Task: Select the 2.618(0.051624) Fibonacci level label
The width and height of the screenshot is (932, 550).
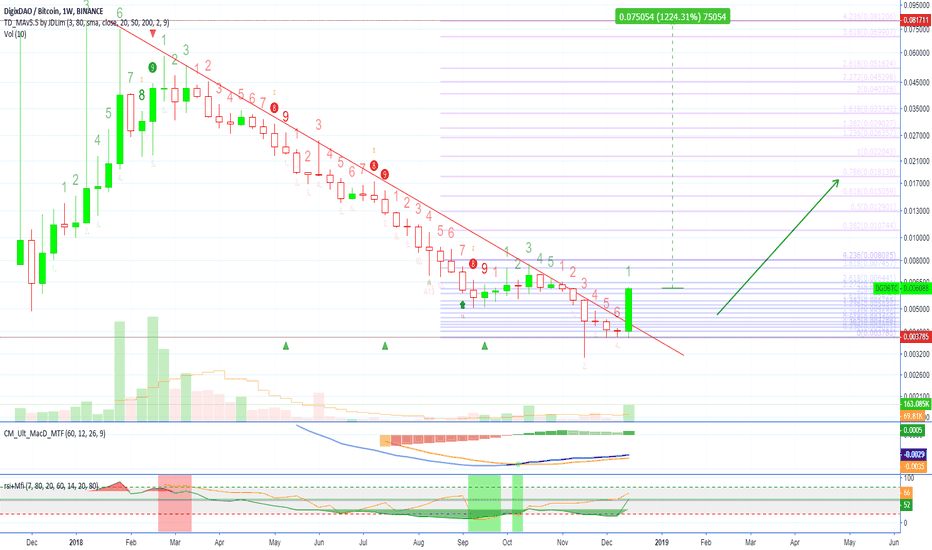Action: click(869, 64)
